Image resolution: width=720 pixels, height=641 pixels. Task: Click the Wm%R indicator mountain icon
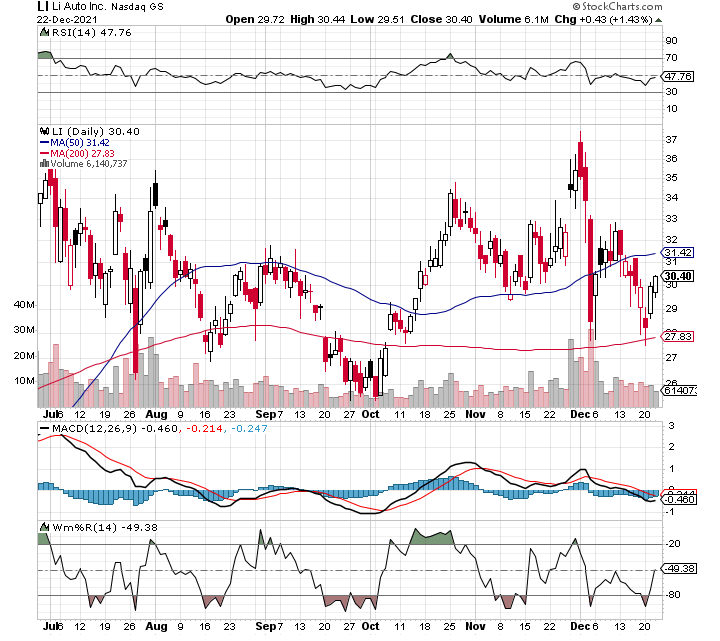[45, 527]
